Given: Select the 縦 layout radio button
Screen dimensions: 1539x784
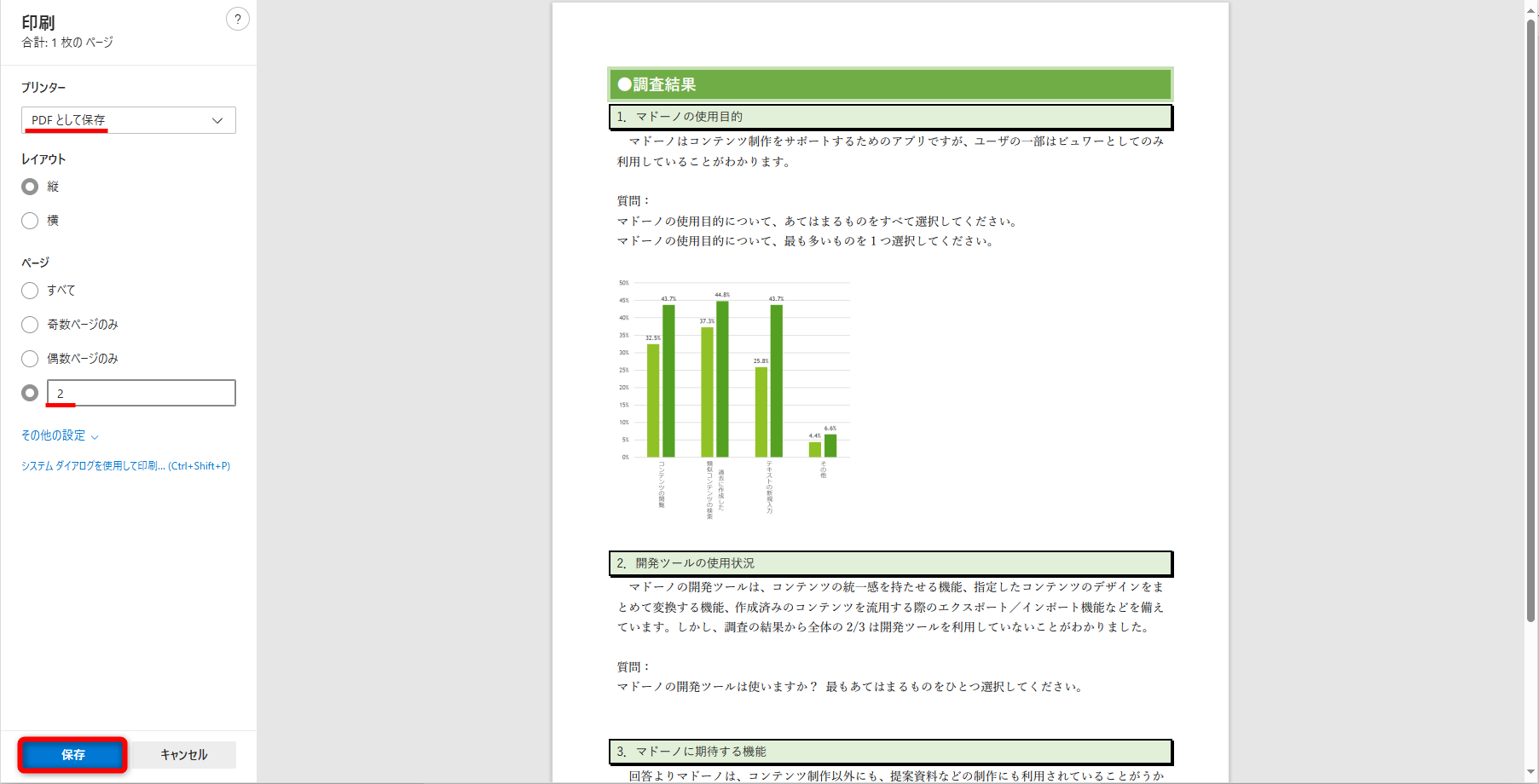Looking at the screenshot, I should point(29,186).
